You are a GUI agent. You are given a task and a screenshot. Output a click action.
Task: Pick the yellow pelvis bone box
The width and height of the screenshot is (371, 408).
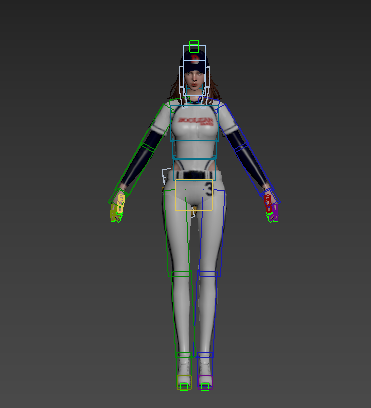tap(194, 195)
